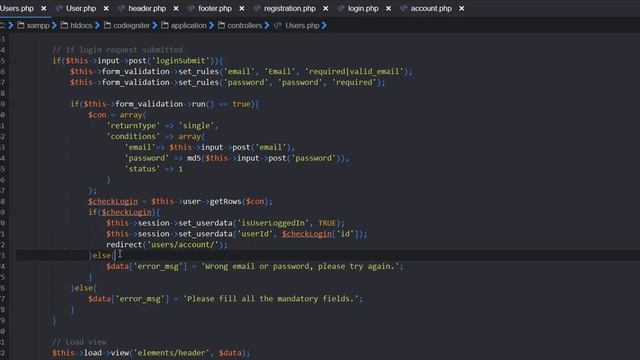Click the application breadcrumb folder
Screen dimensions: 640x360
189,25
